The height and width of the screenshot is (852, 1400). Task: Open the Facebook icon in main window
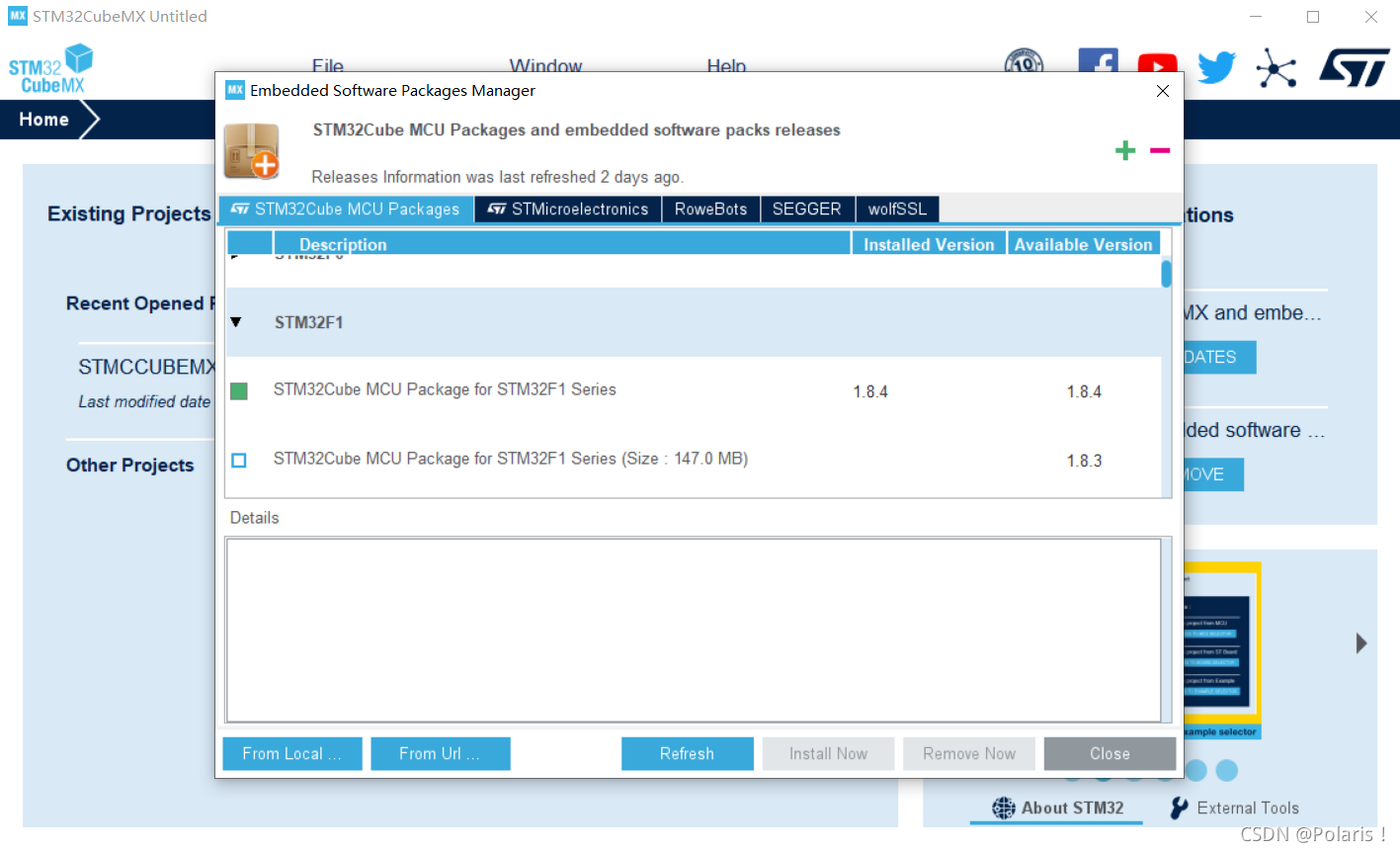[1098, 60]
